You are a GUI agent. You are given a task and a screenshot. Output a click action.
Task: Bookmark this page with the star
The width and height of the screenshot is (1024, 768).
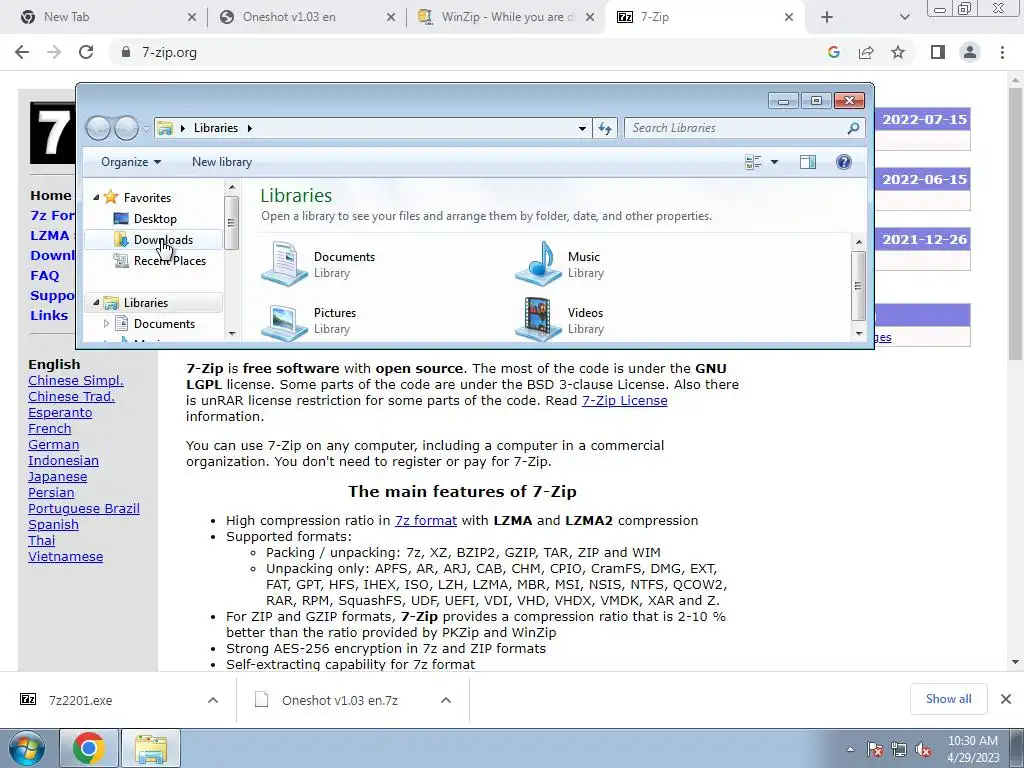pos(898,52)
